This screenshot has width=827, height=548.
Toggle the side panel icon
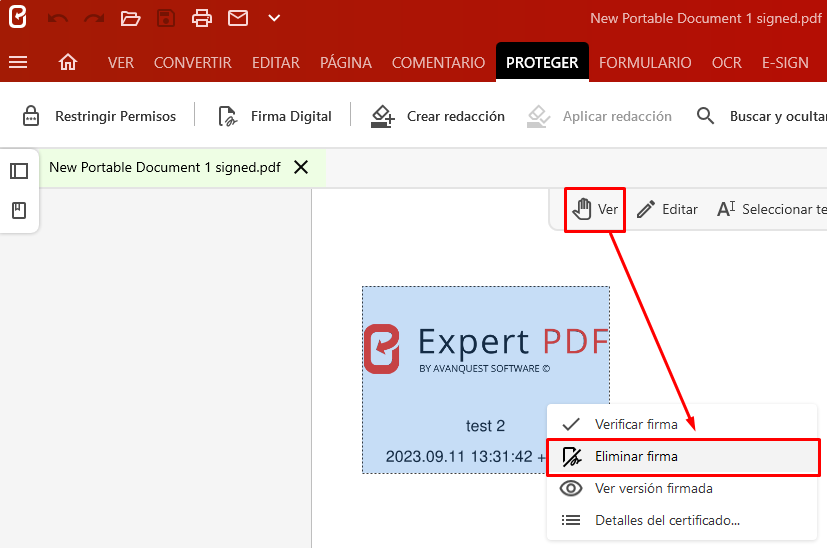click(x=19, y=171)
